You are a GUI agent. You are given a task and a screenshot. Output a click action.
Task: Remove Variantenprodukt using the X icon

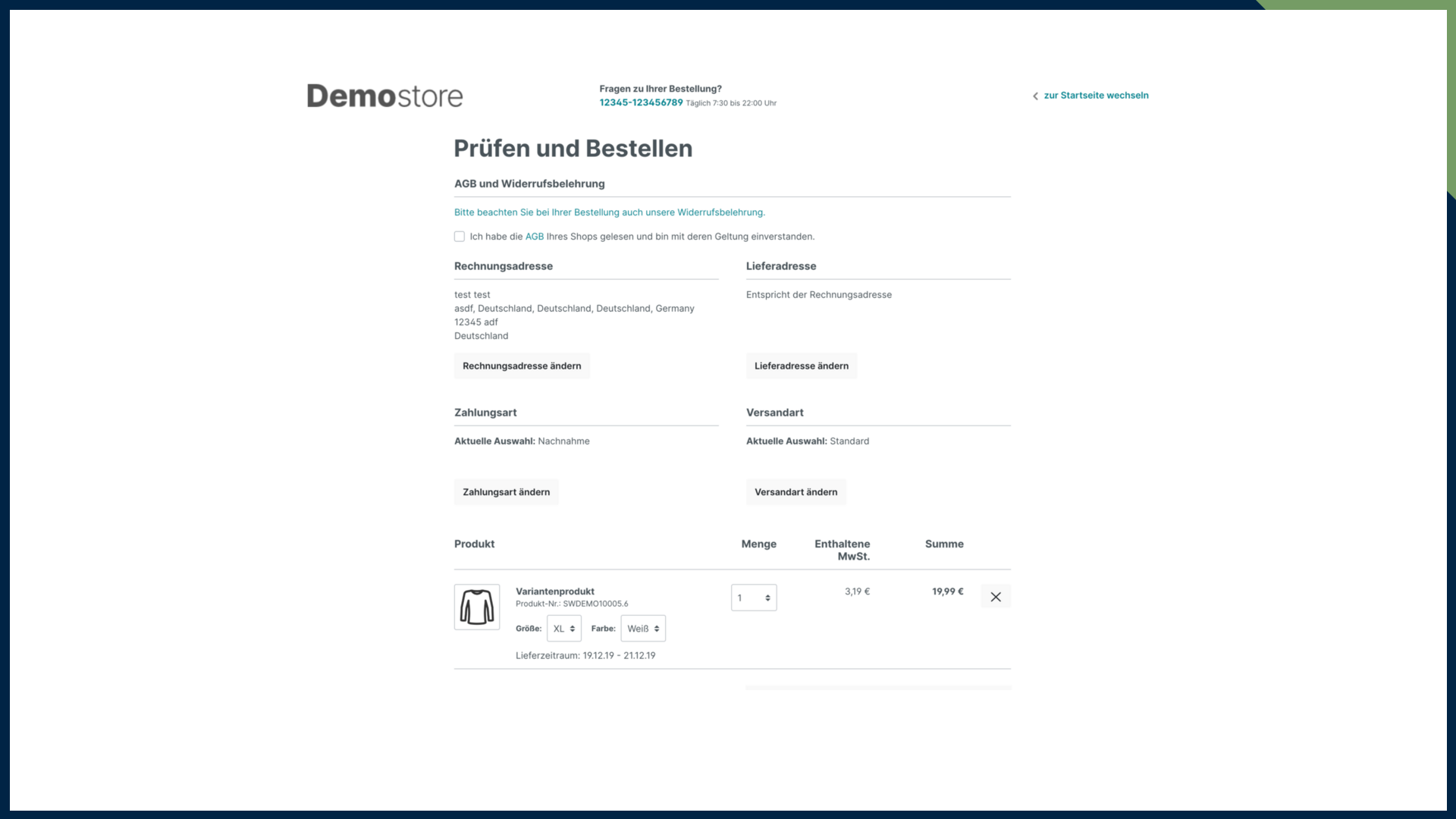click(x=996, y=597)
